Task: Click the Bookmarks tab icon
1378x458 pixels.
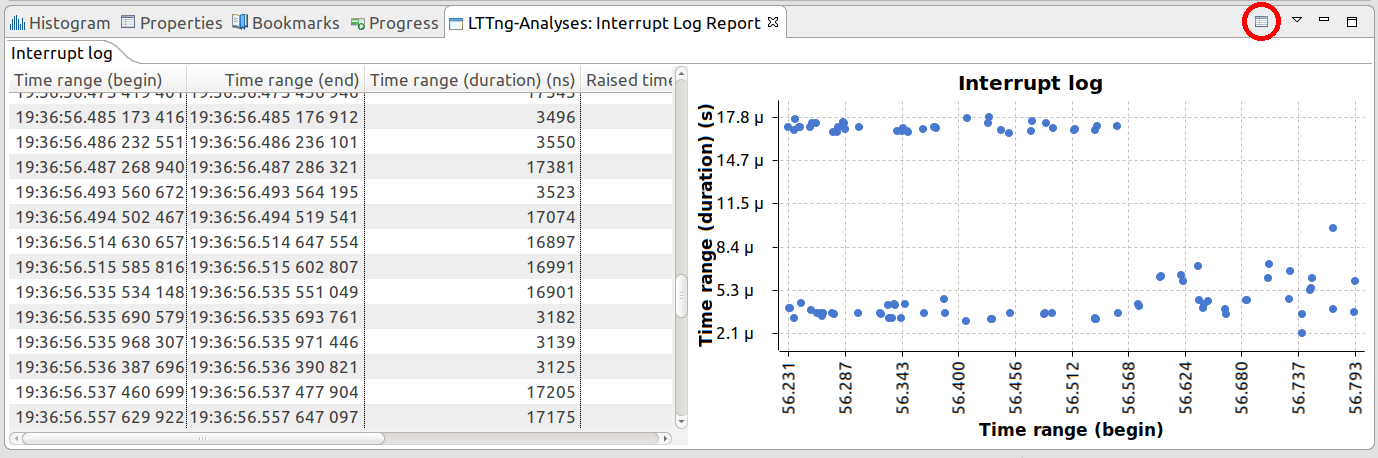Action: [x=240, y=23]
